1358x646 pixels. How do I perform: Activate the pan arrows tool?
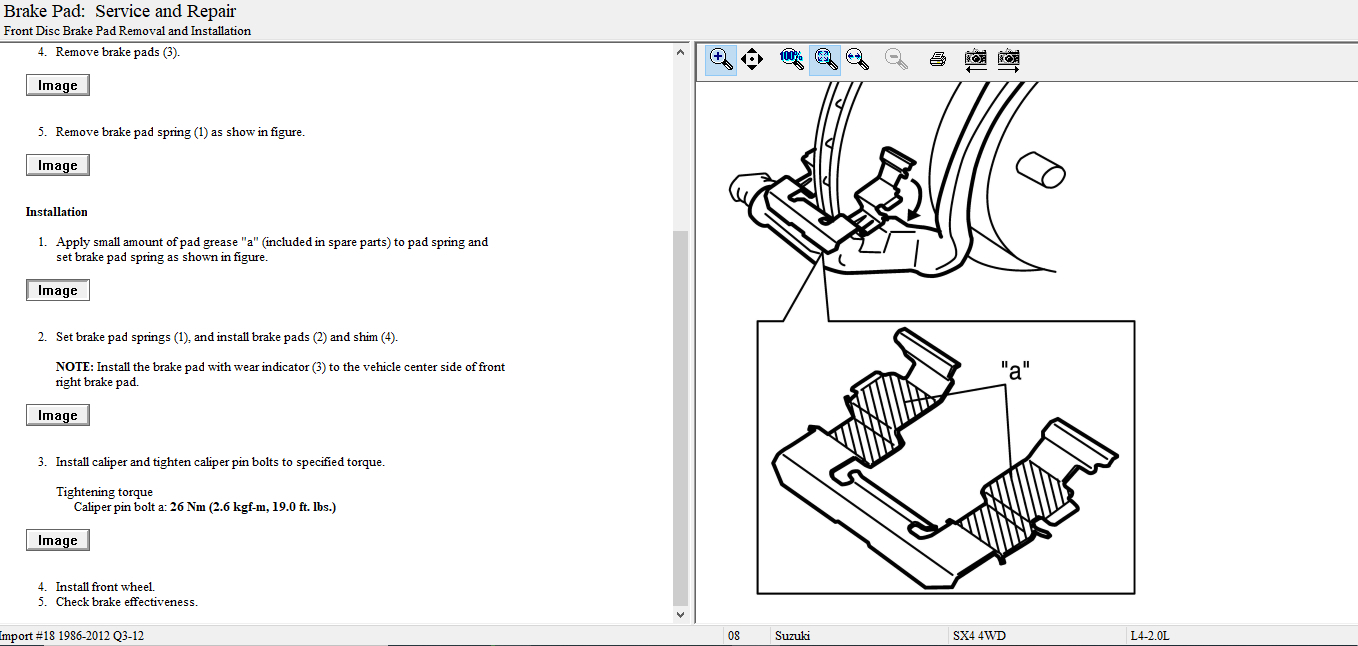(x=753, y=59)
